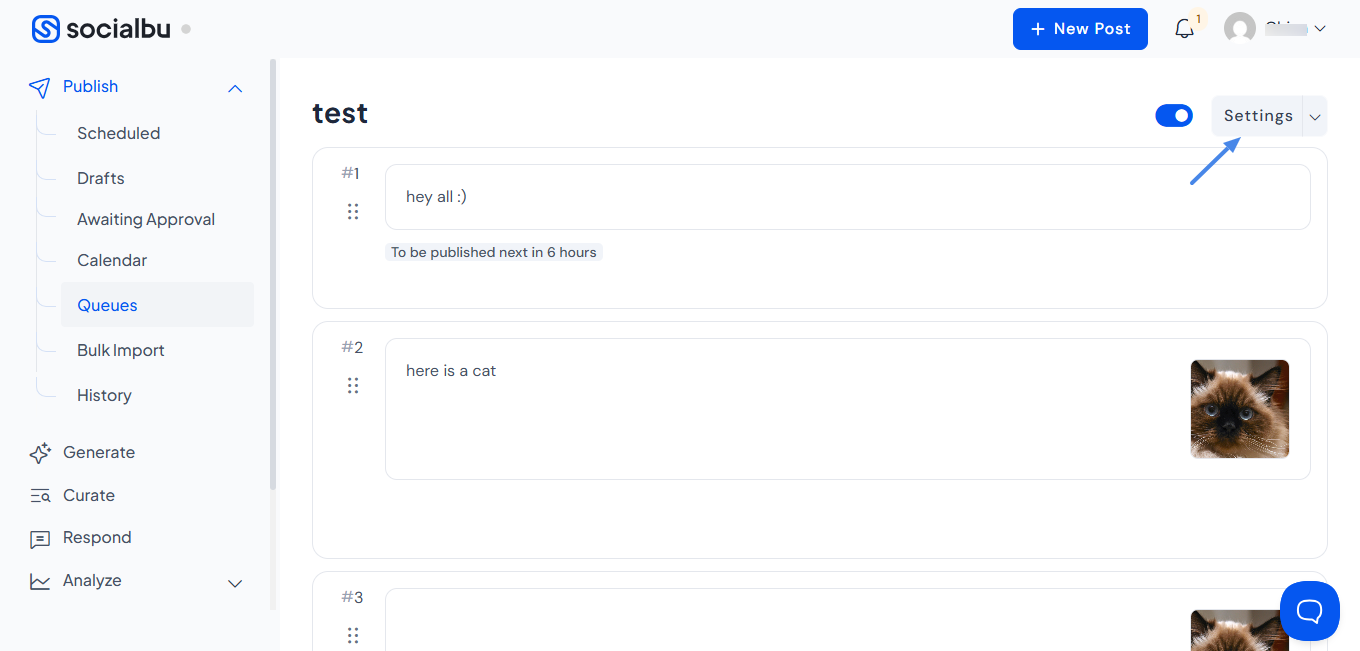This screenshot has height=651, width=1360.
Task: Click the Analyze chart icon
Action: (40, 581)
